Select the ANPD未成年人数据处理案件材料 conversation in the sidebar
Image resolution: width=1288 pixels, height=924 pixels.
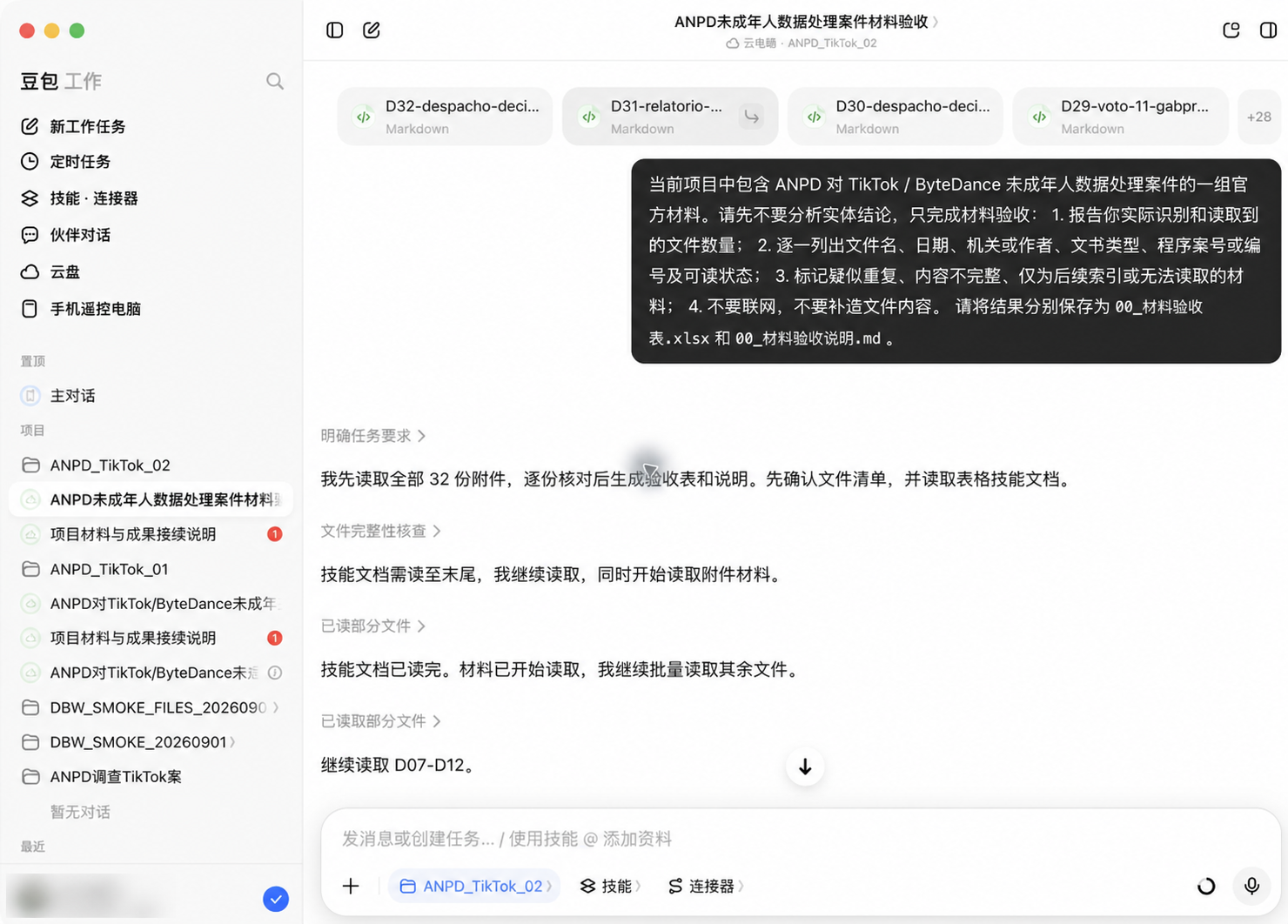click(x=151, y=499)
